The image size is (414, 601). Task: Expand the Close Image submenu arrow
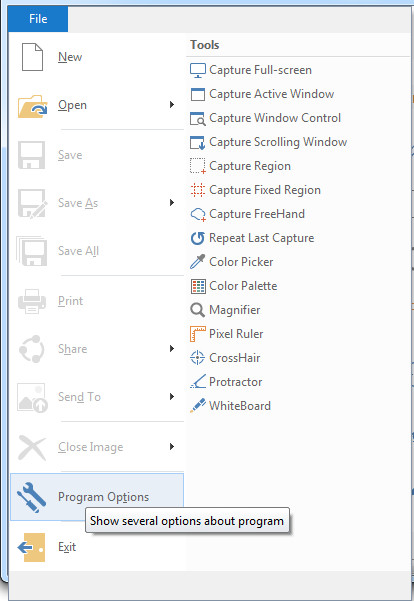(172, 447)
